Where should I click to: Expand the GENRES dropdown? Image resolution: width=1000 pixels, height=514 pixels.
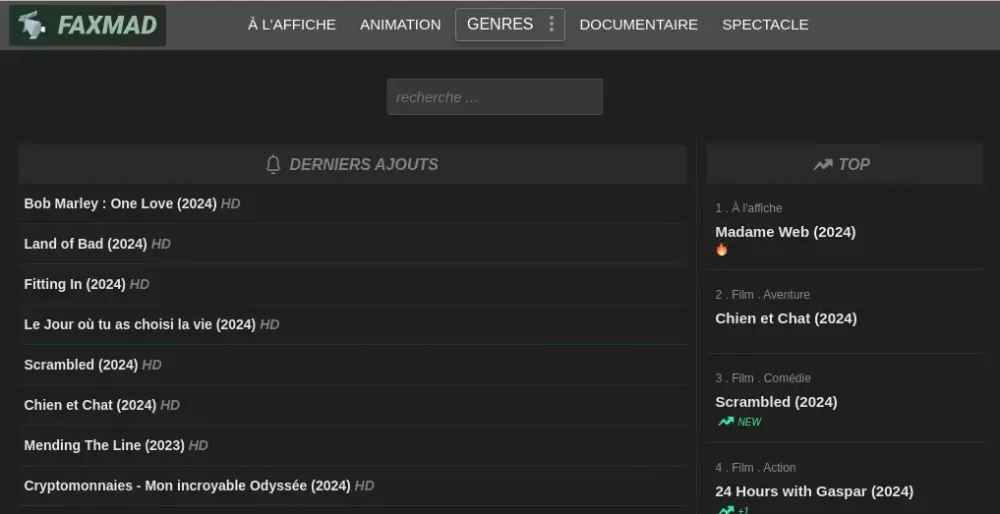pyautogui.click(x=510, y=25)
